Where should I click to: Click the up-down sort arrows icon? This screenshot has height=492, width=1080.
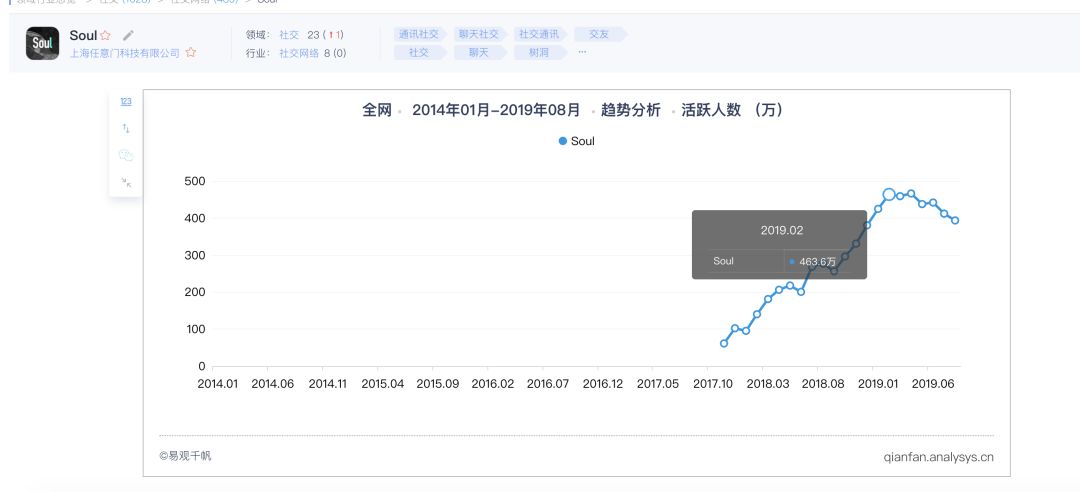click(126, 129)
